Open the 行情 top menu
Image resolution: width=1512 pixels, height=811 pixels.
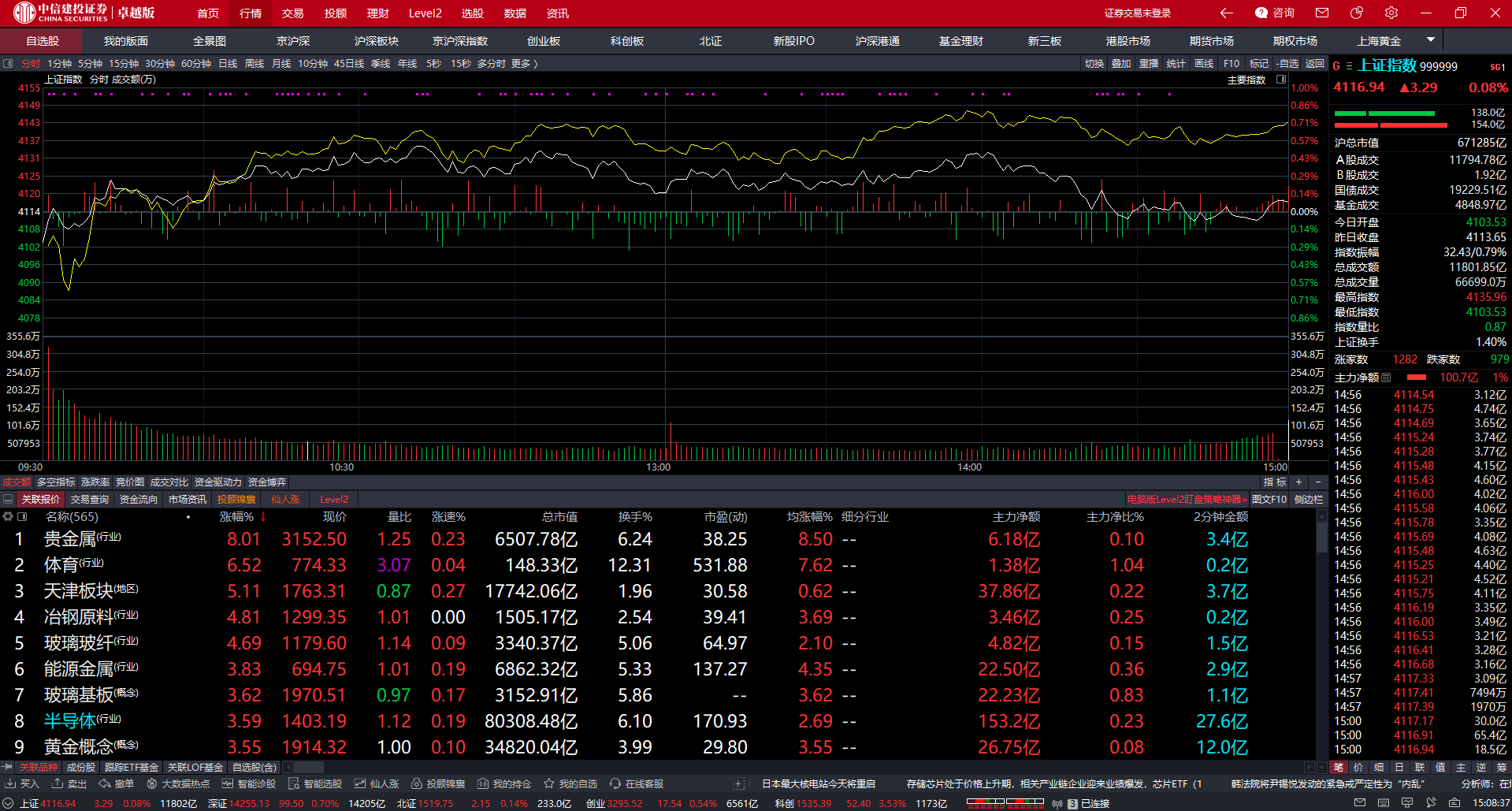[x=251, y=13]
